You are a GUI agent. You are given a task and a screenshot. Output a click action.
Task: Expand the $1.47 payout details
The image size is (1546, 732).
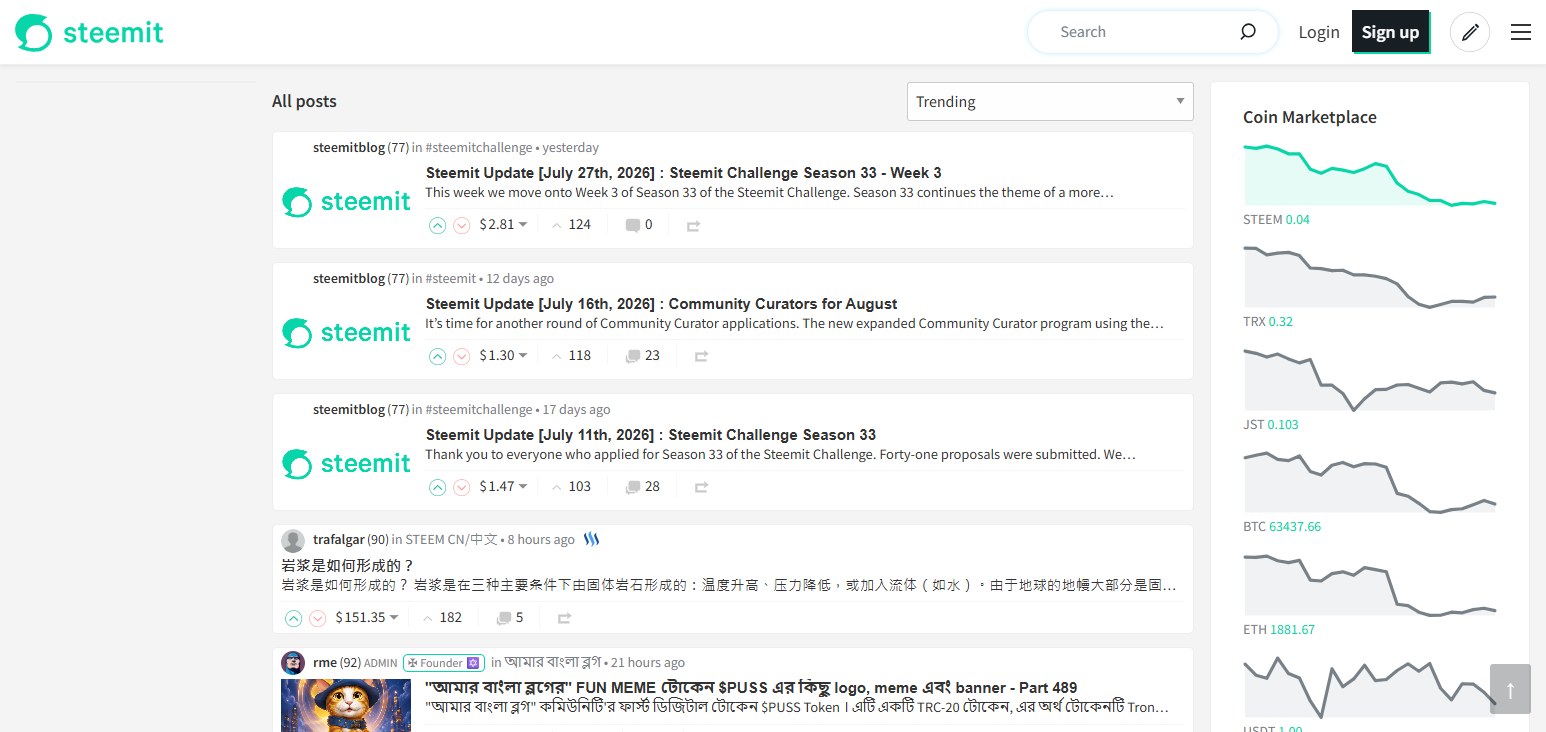[503, 487]
